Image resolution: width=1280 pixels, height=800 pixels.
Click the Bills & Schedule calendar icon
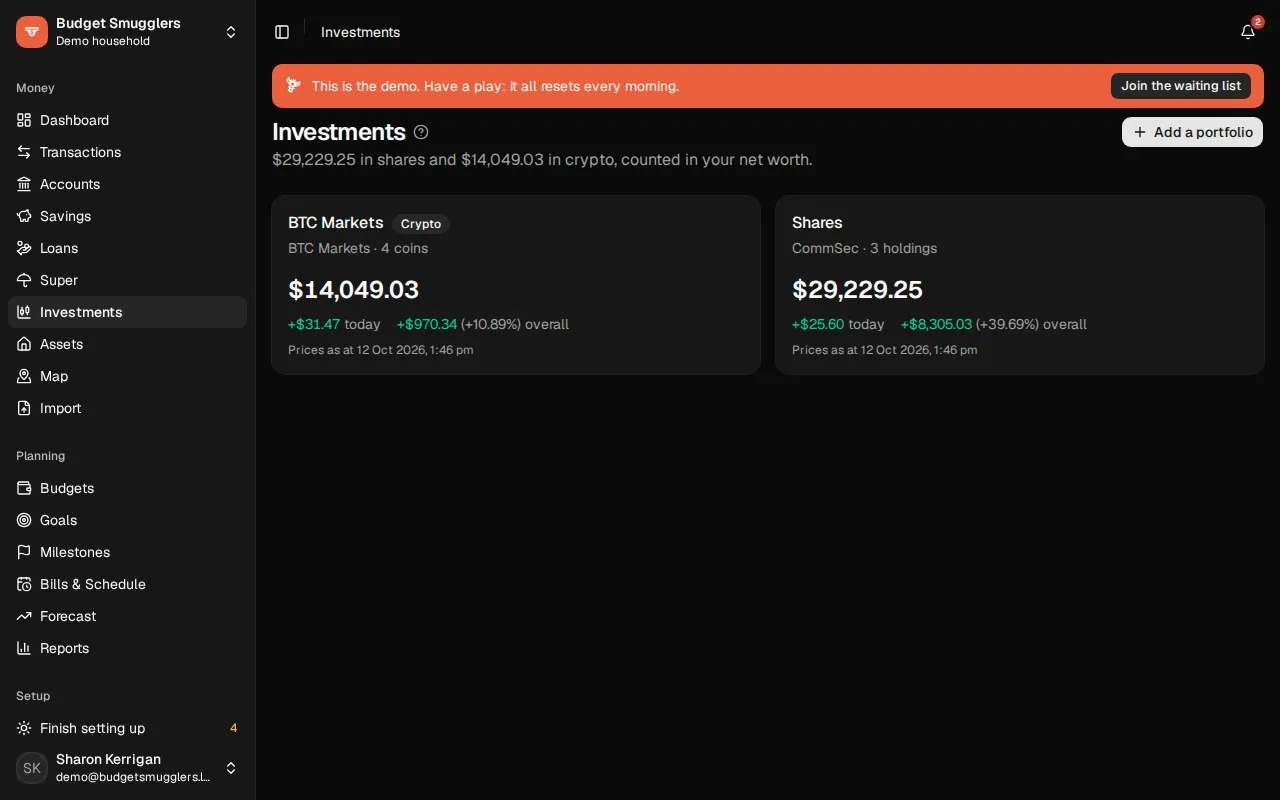click(x=24, y=584)
